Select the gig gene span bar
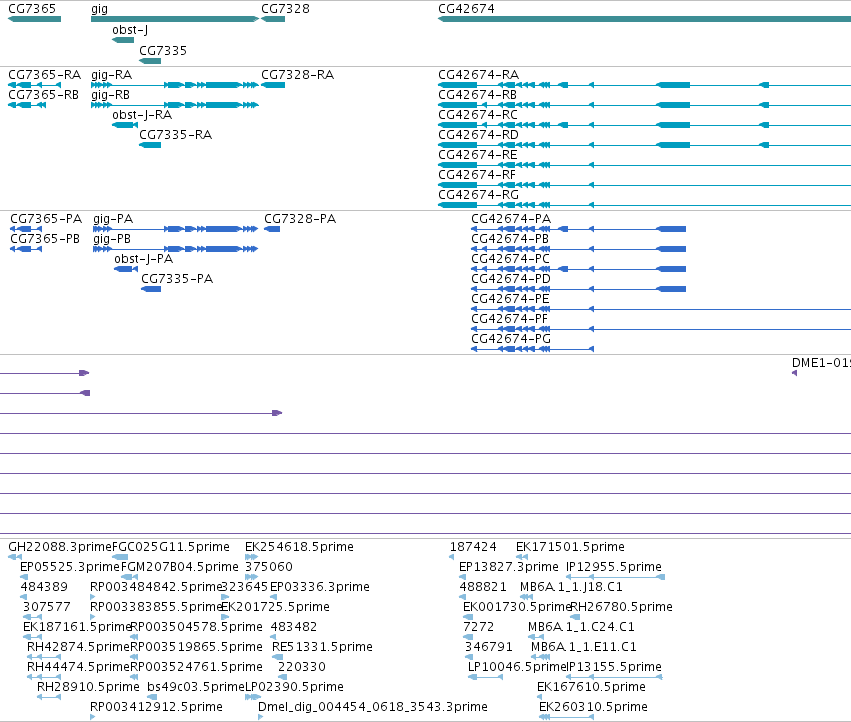 pos(175,19)
